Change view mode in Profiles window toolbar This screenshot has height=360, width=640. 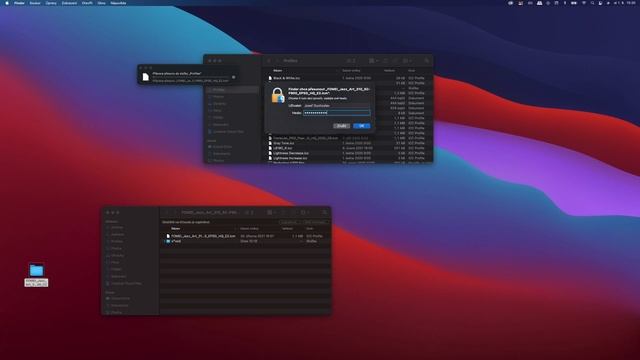[350, 60]
